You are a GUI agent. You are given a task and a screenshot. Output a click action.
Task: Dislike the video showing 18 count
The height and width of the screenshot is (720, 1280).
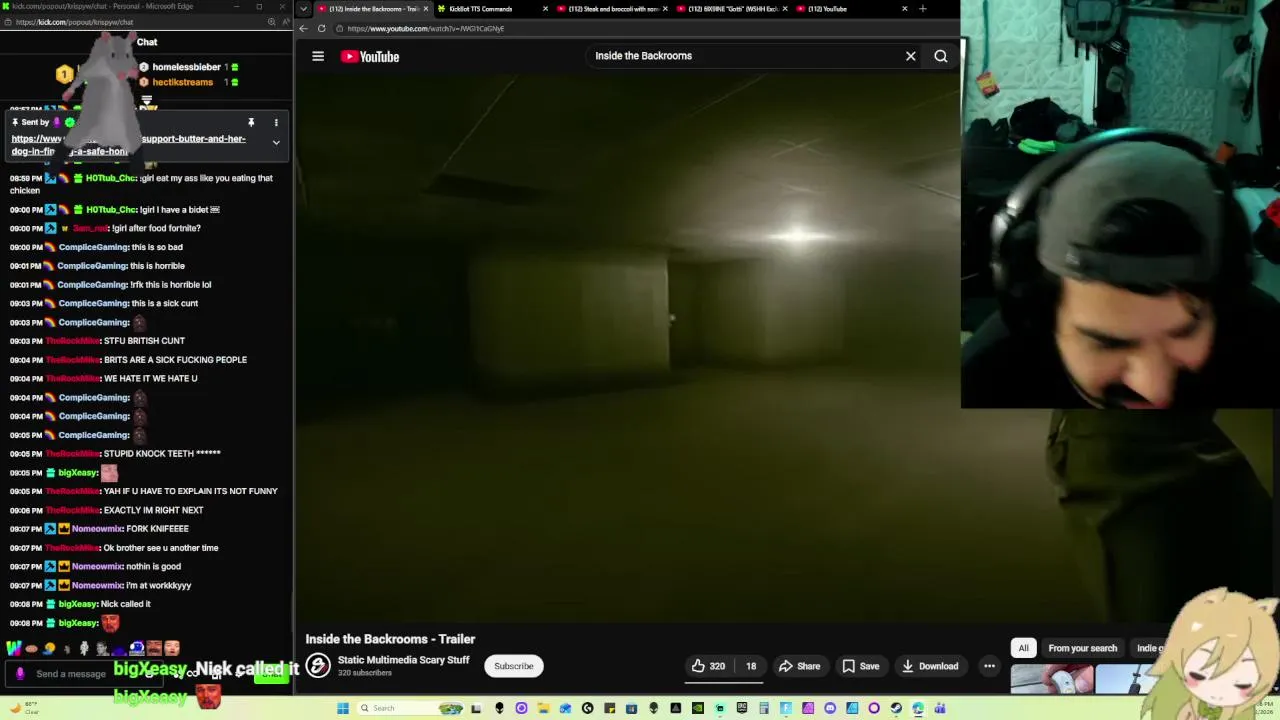coord(750,666)
